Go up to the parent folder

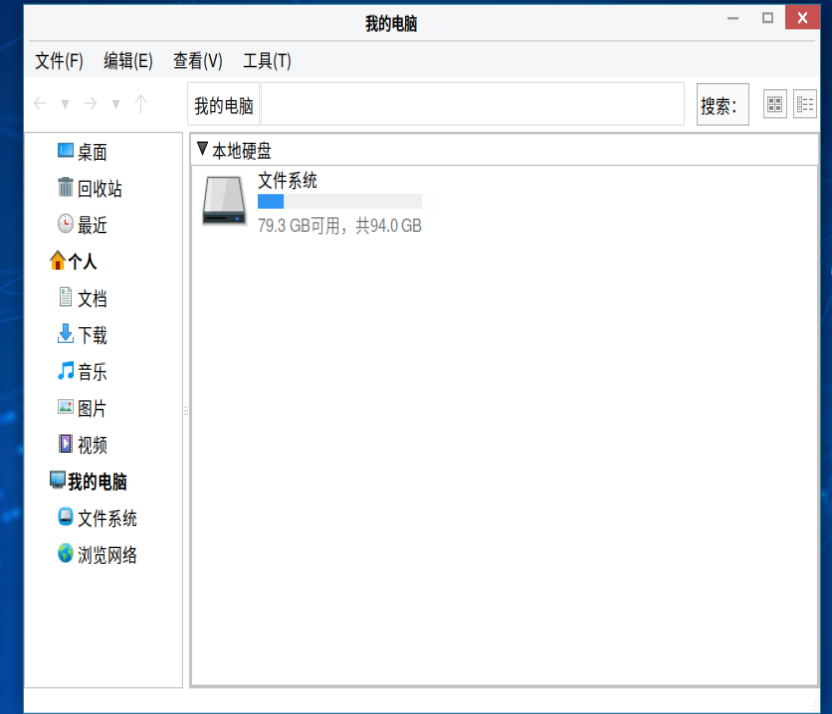[141, 104]
